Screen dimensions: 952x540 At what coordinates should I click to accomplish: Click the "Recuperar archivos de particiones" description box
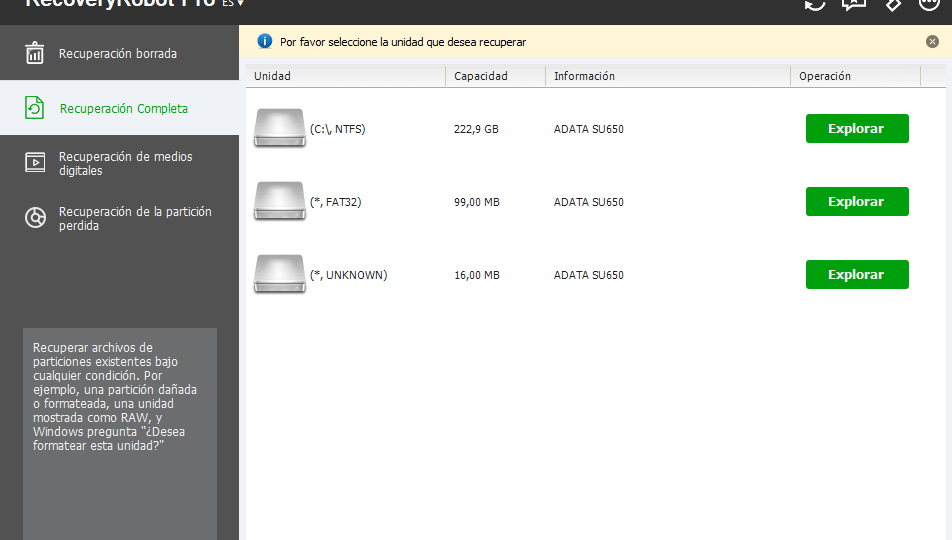coord(120,434)
